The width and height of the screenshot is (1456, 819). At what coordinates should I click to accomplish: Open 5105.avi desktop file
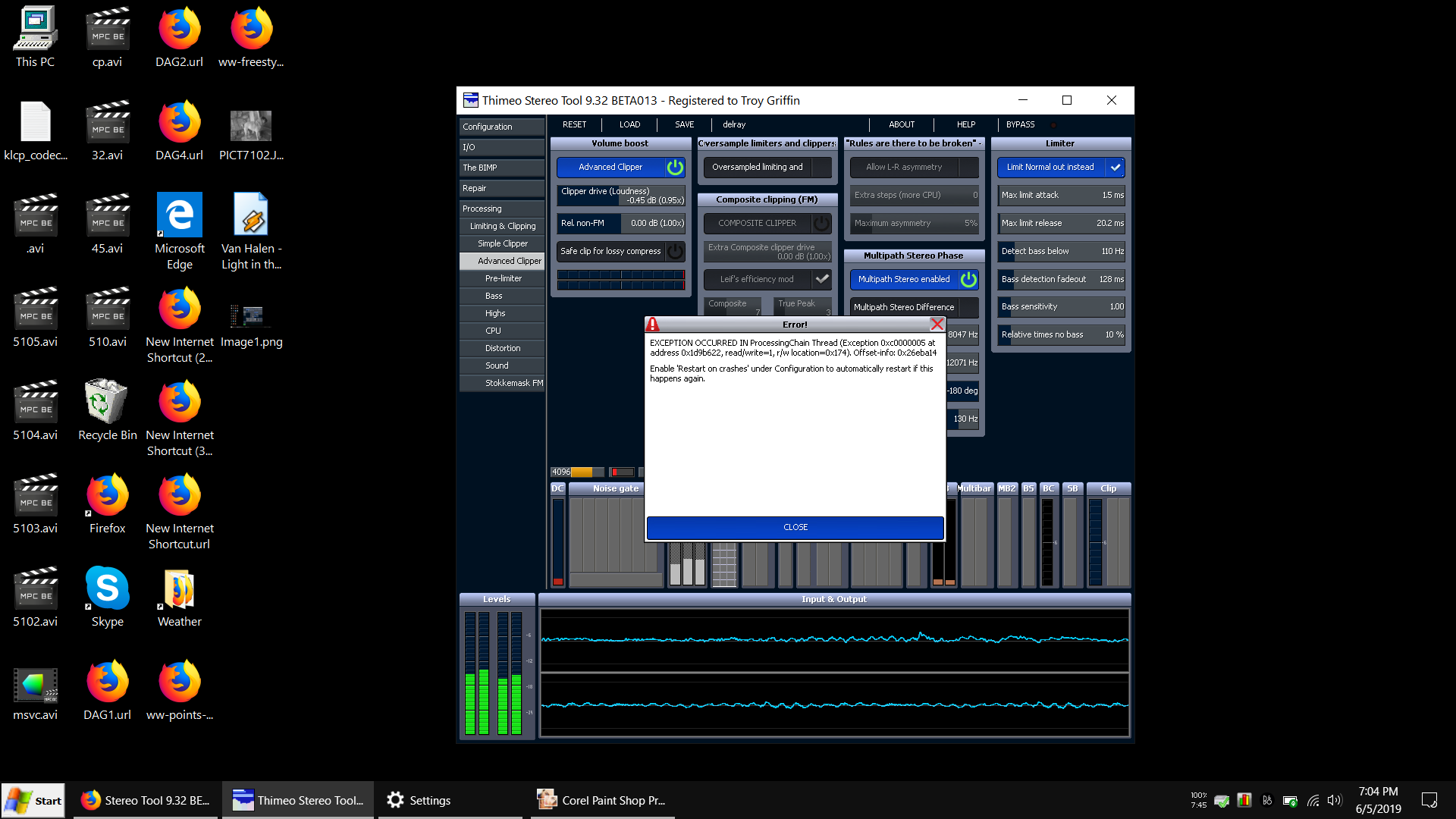36,317
